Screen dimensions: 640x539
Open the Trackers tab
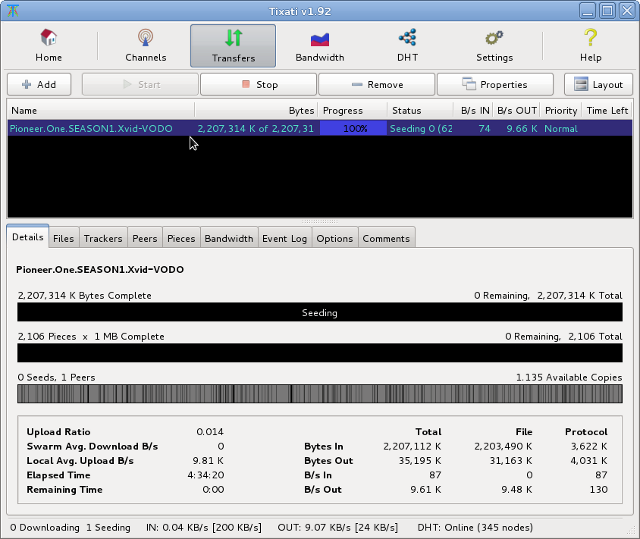coord(103,238)
